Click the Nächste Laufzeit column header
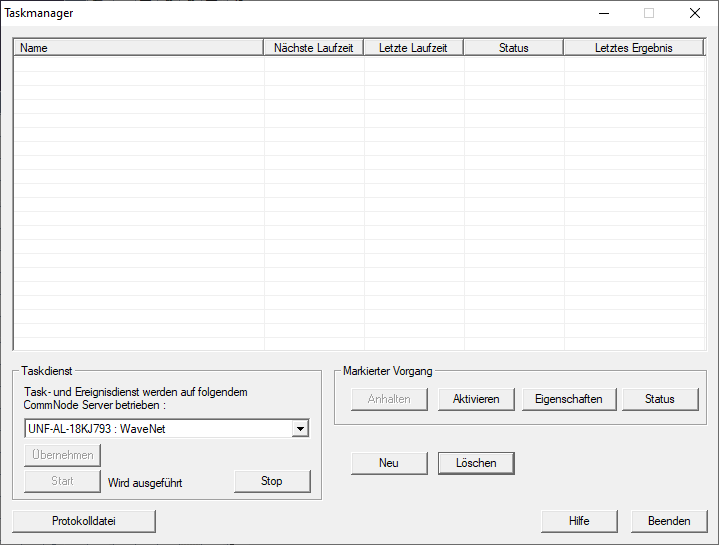719x545 pixels. [x=314, y=48]
